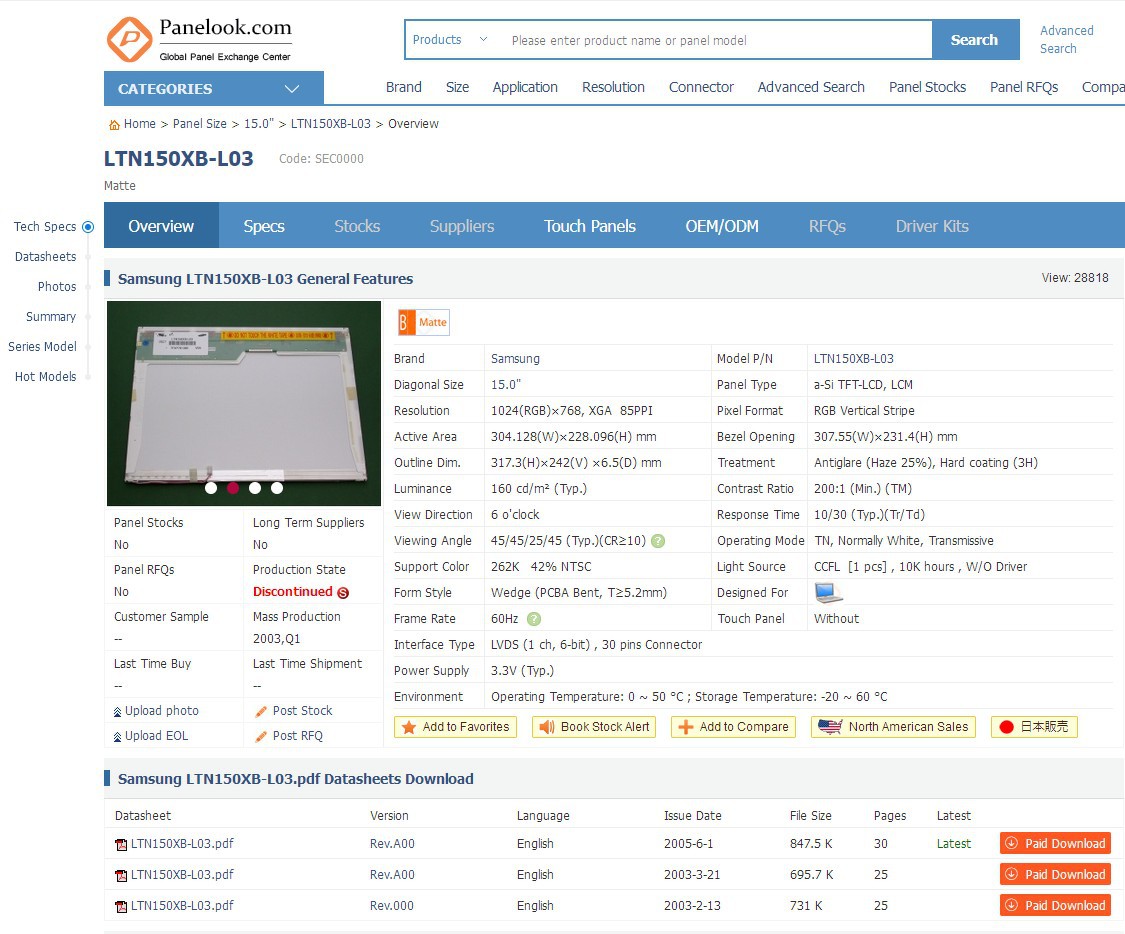Jump to Photos section in sidebar
Image resolution: width=1125 pixels, height=934 pixels.
(x=57, y=287)
